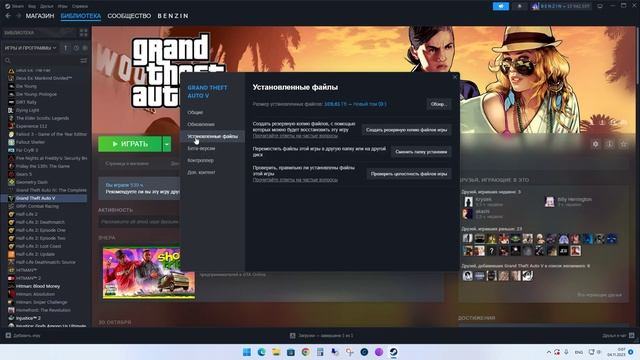Switch to Big Picture mode icon
The height and width of the screenshot is (360, 640).
600,6
